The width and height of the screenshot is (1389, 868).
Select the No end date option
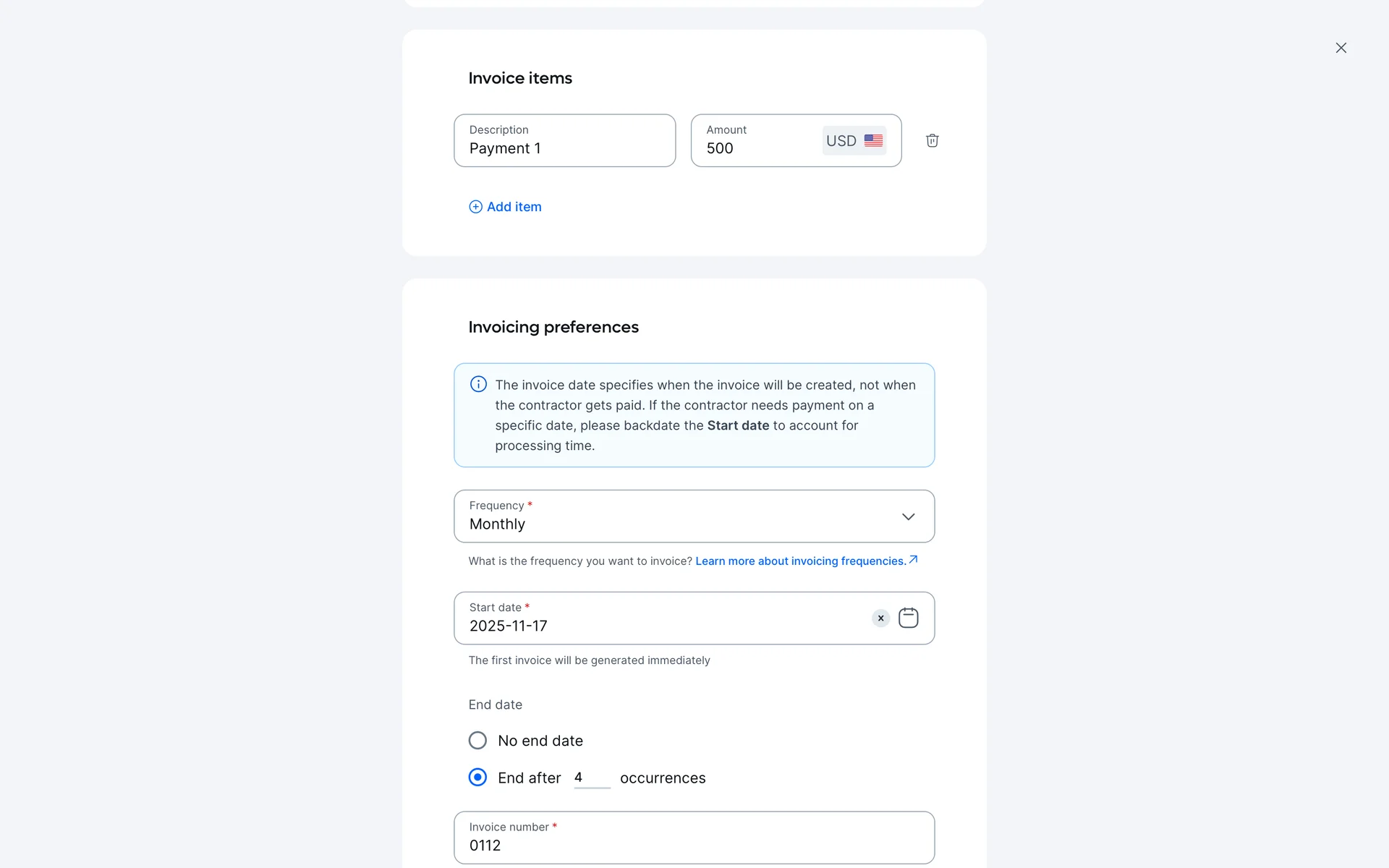pos(477,740)
